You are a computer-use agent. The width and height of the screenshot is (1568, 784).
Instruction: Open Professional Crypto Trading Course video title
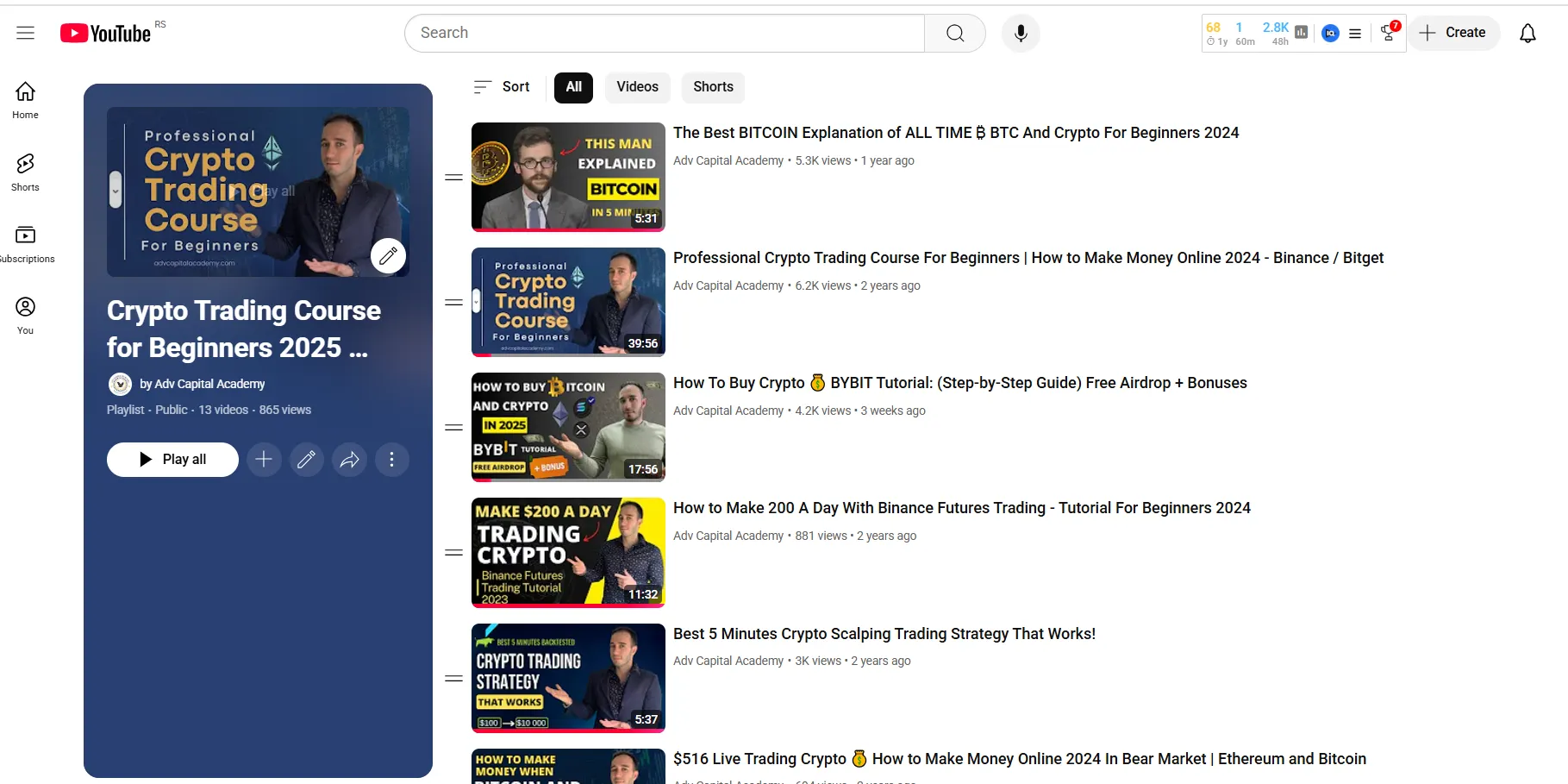(1028, 258)
